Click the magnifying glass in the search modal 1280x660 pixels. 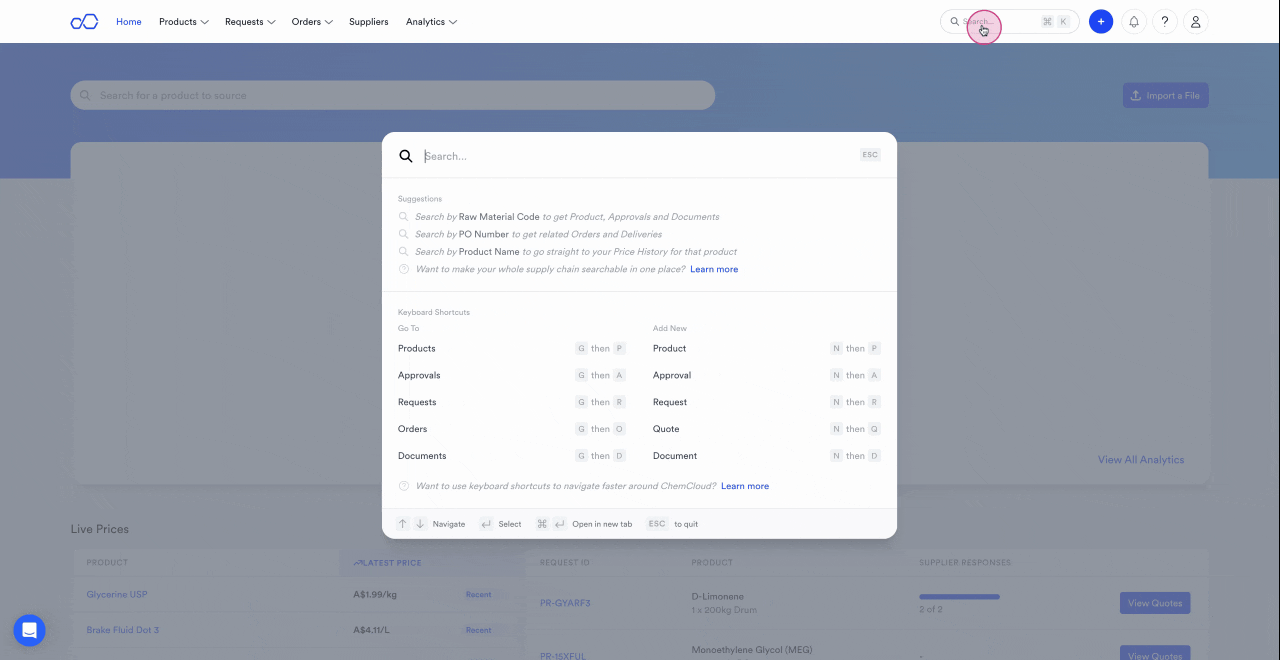coord(405,156)
